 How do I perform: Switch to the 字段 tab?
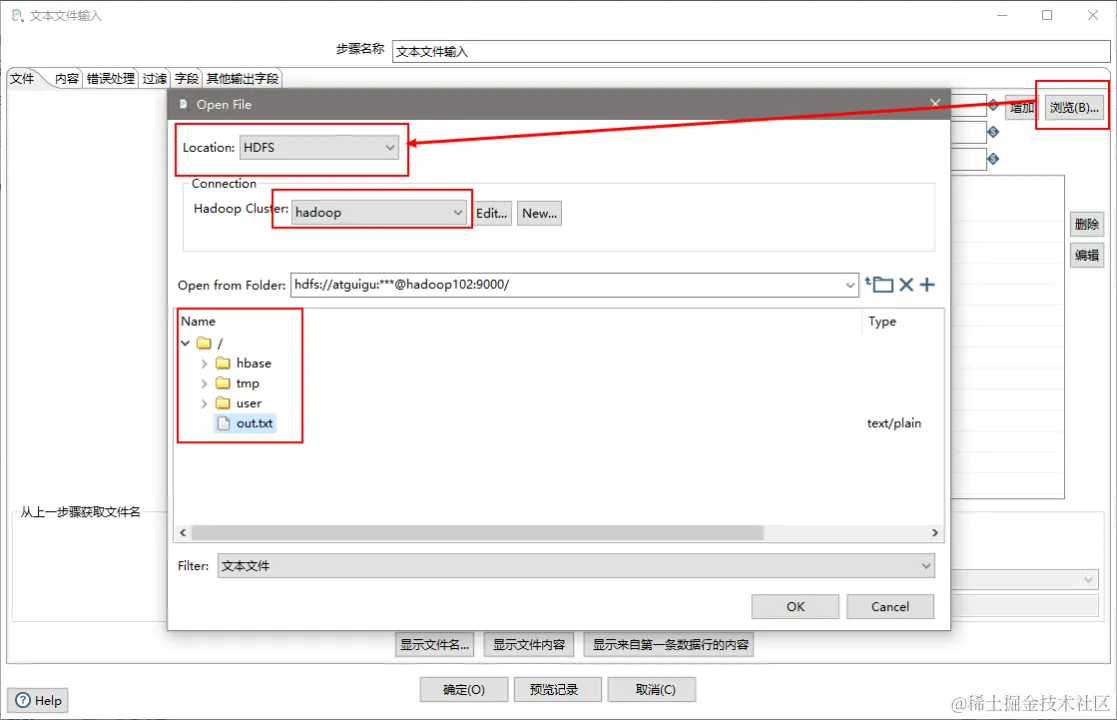click(x=187, y=78)
